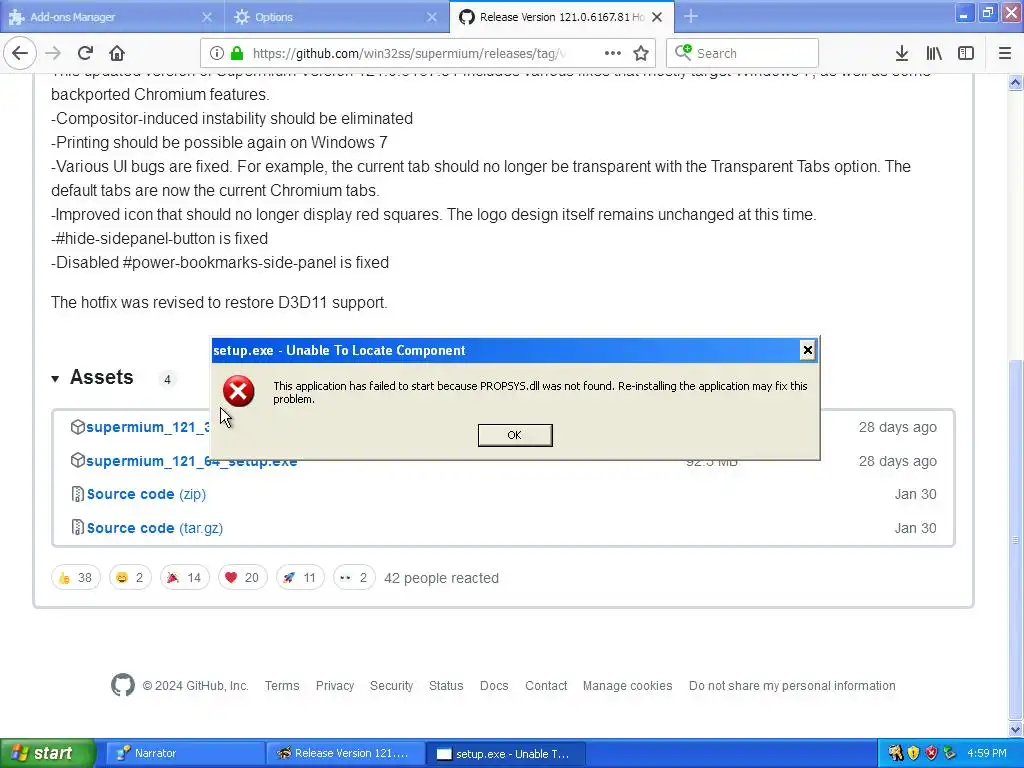Switch to the Options tab
1024x768 pixels.
click(337, 17)
